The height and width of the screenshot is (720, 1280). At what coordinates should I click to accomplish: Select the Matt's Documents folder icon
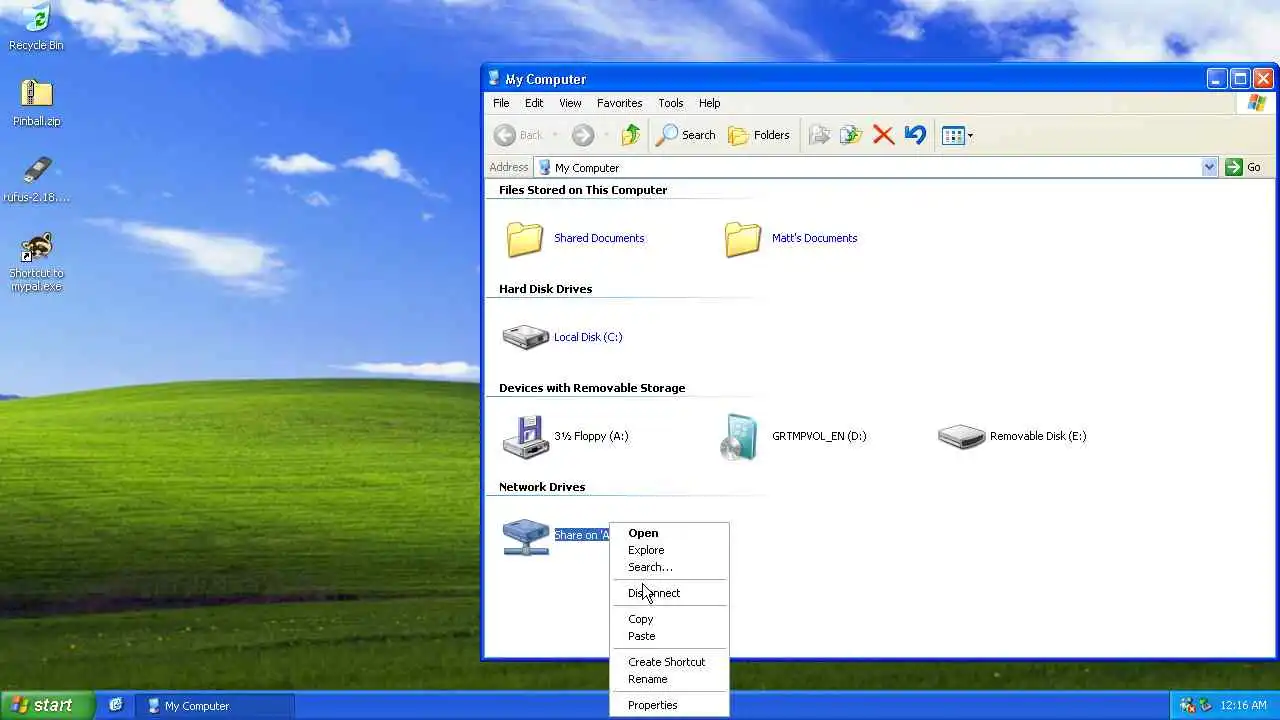point(743,239)
